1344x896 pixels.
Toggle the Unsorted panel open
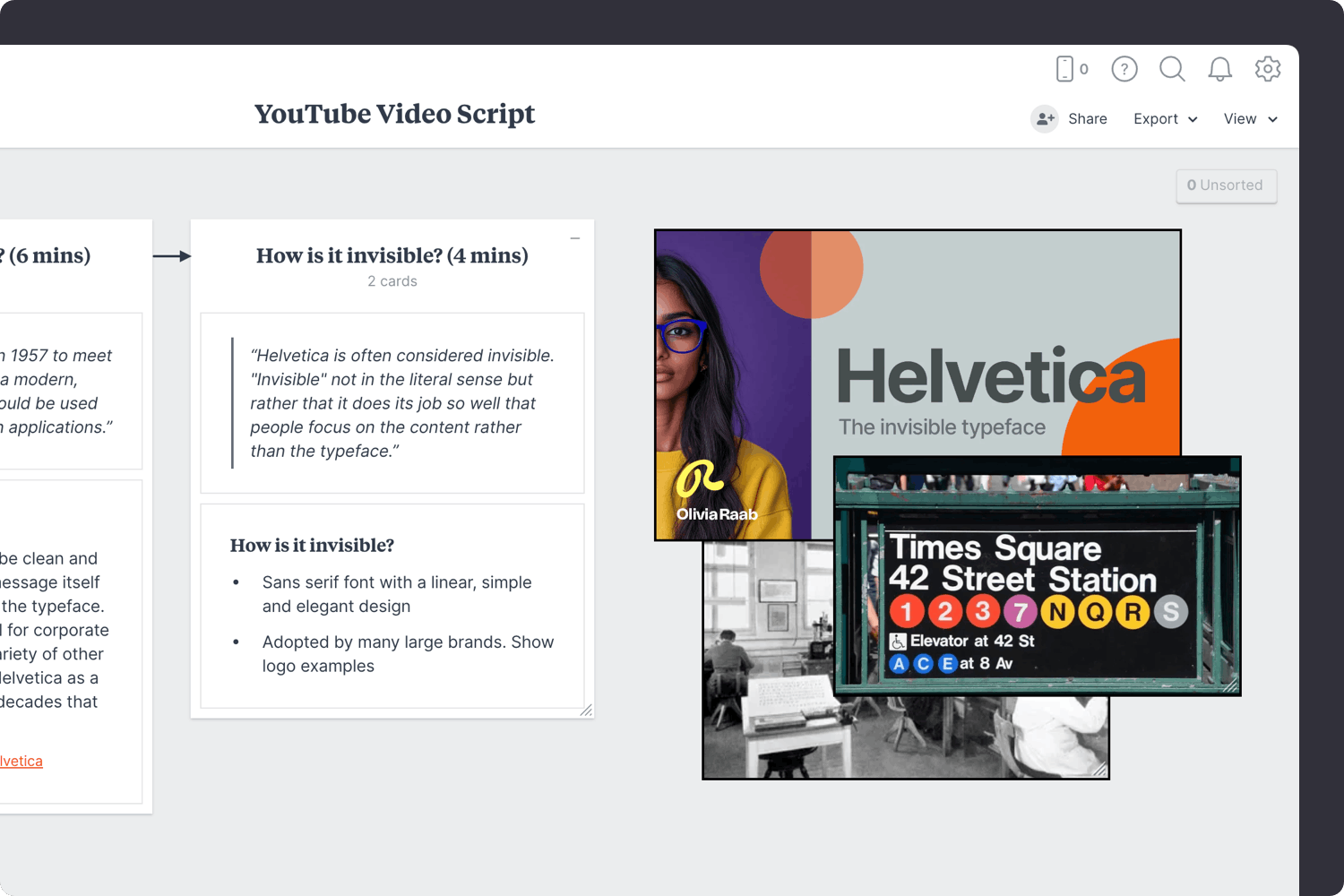click(x=1226, y=185)
